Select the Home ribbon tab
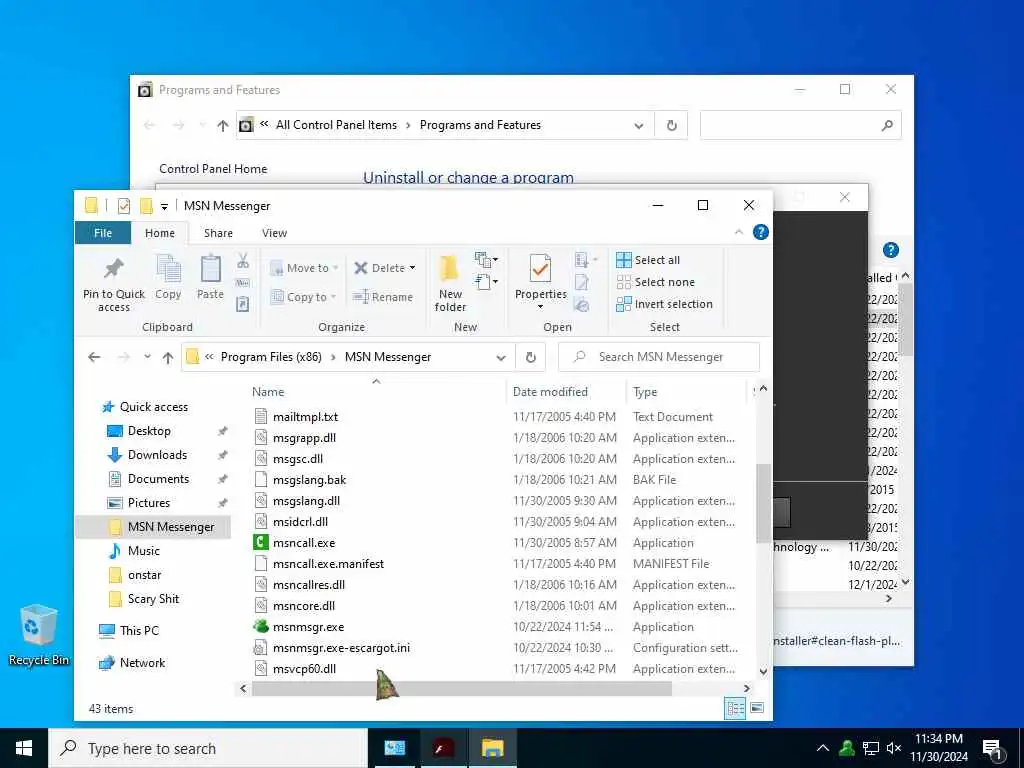 coord(160,233)
